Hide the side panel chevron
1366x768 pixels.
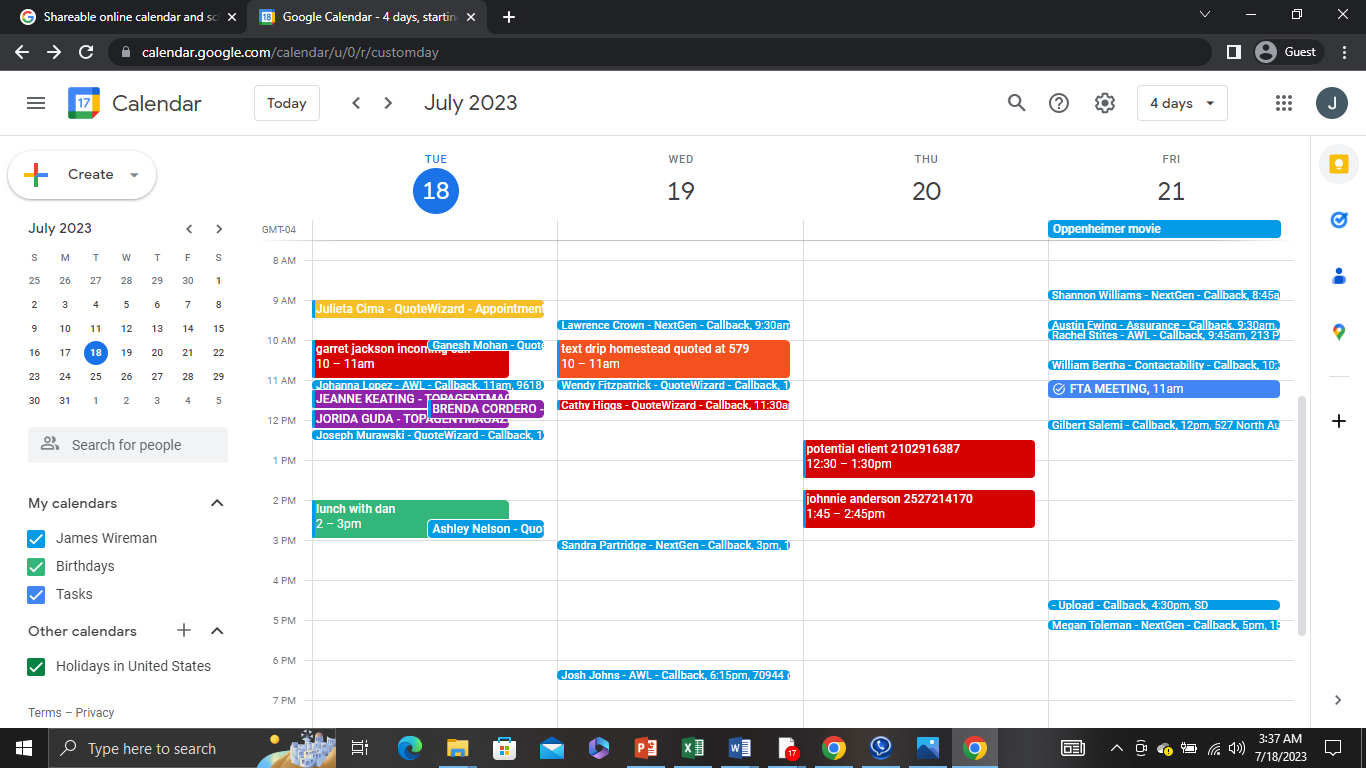click(x=1339, y=700)
